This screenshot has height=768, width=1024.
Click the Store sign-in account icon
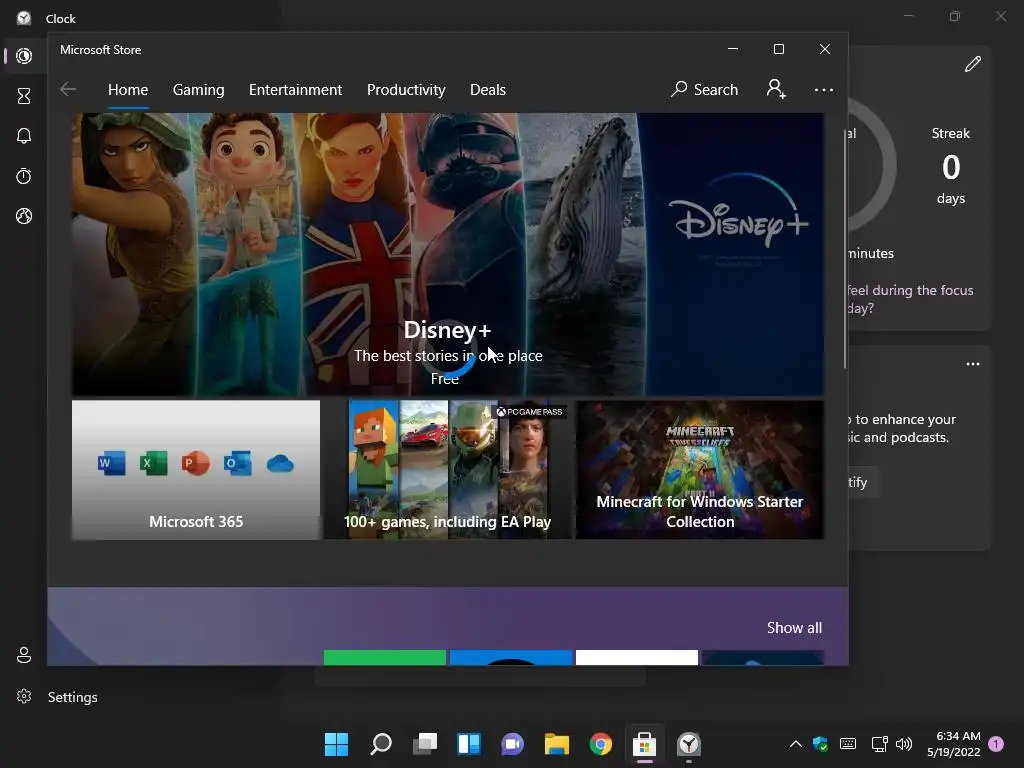point(776,89)
